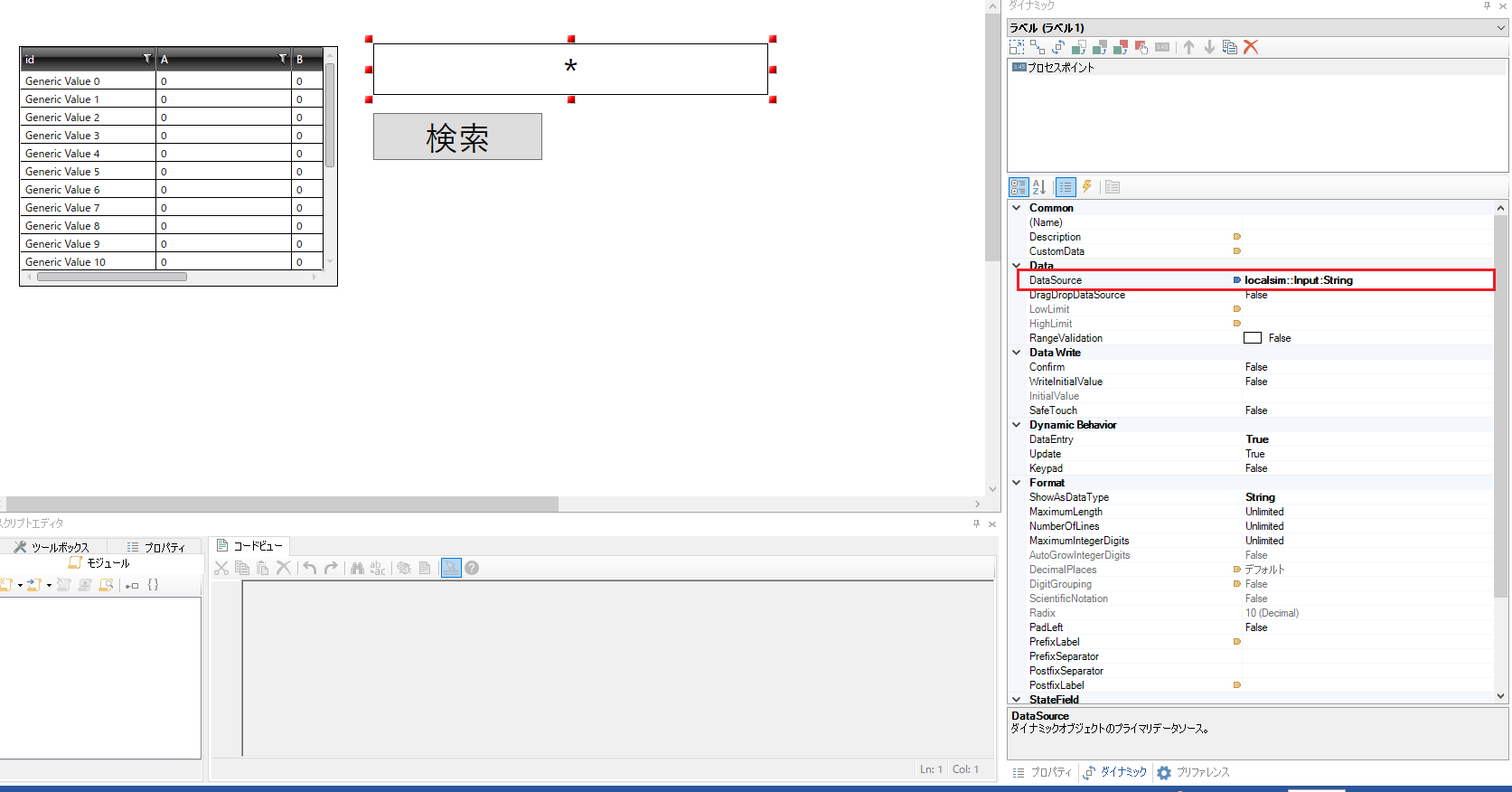Click the bug debug icon in script toolbar
The height and width of the screenshot is (792, 1512).
point(404,568)
